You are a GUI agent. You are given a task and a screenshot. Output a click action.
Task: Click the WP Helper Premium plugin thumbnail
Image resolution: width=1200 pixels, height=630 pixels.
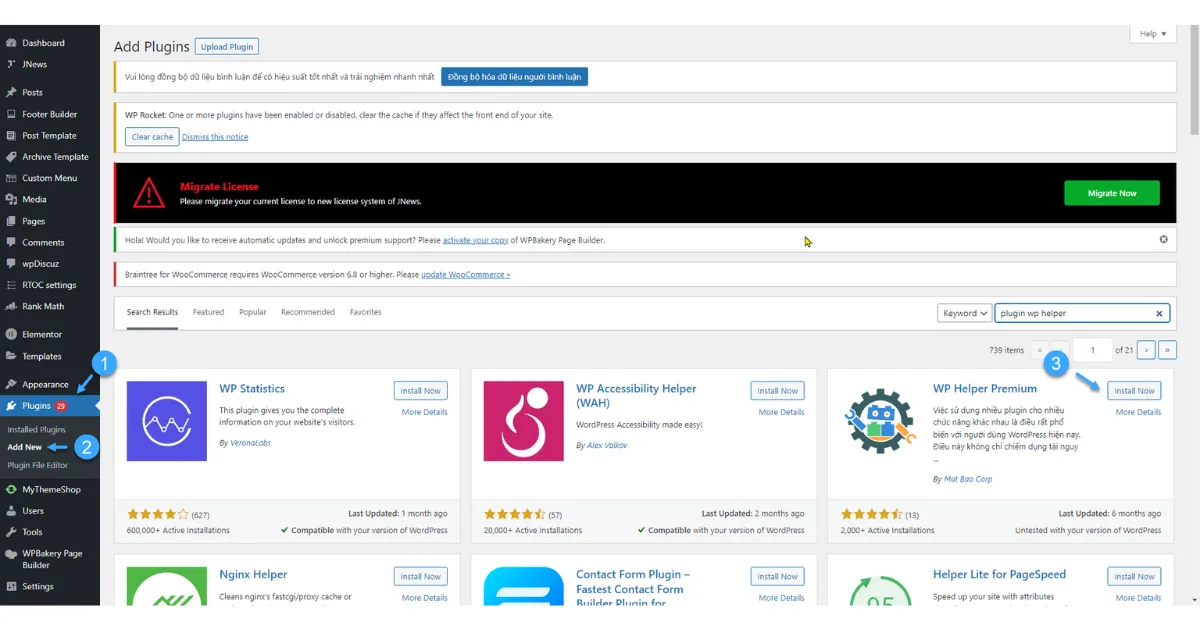[881, 421]
